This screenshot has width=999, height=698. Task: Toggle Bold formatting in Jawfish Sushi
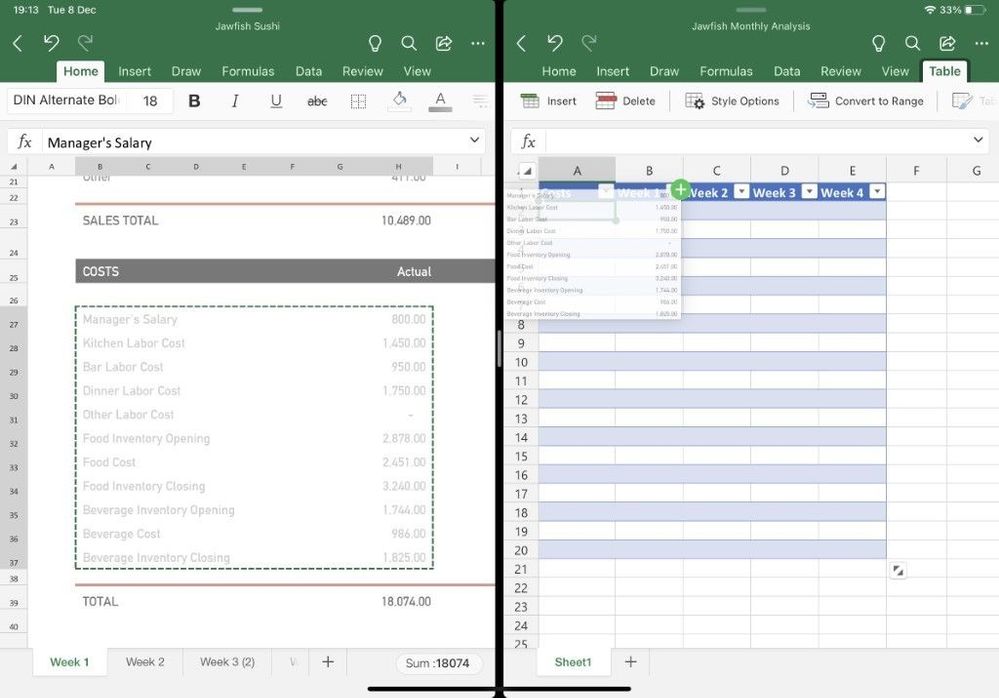pos(194,101)
